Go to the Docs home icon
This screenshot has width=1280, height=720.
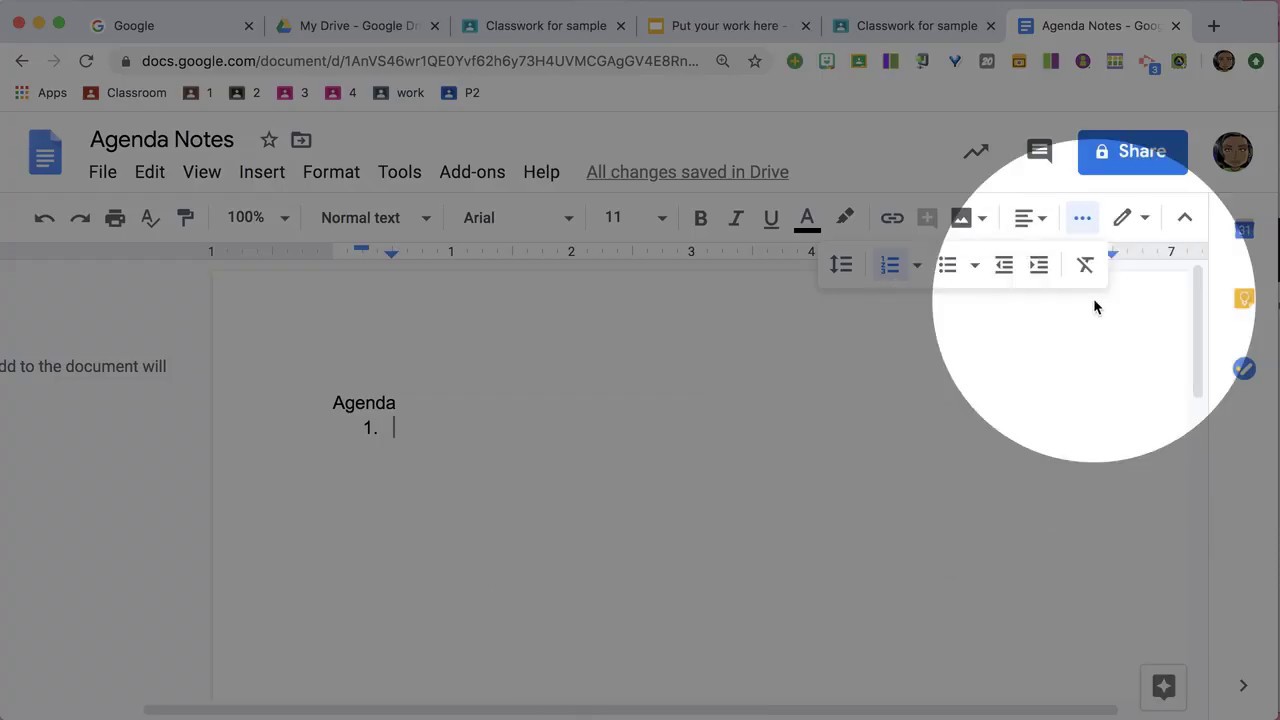tap(46, 153)
